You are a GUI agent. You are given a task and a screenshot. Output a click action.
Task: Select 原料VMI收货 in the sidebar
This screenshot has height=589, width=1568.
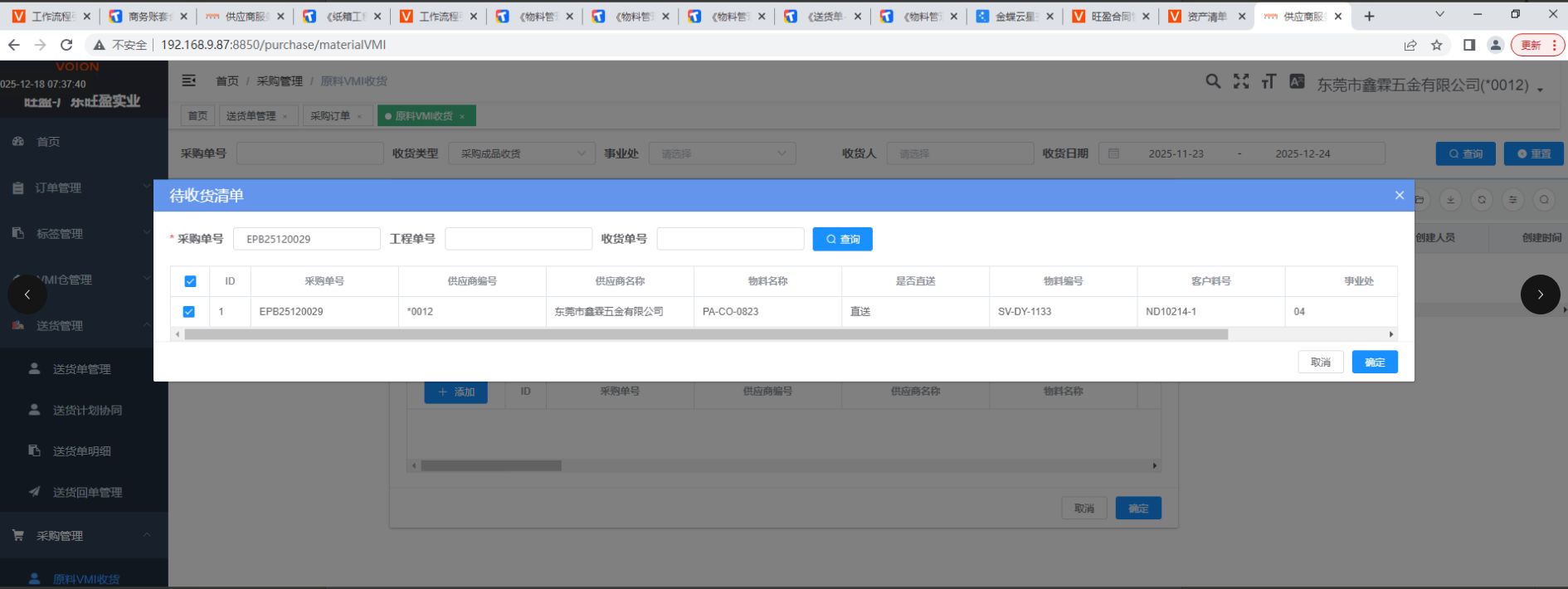pos(84,578)
